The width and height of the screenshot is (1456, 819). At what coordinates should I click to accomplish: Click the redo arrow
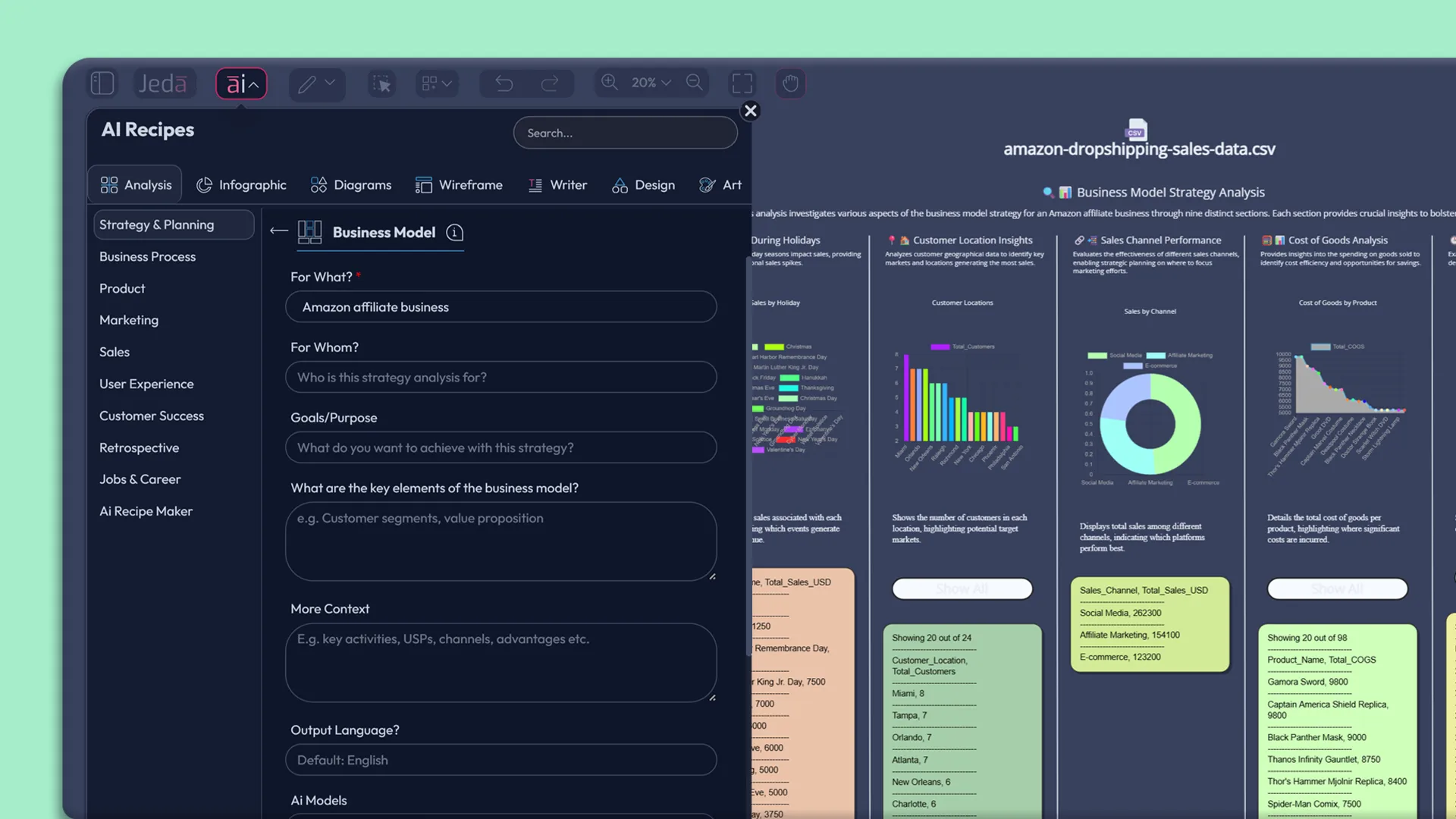550,83
